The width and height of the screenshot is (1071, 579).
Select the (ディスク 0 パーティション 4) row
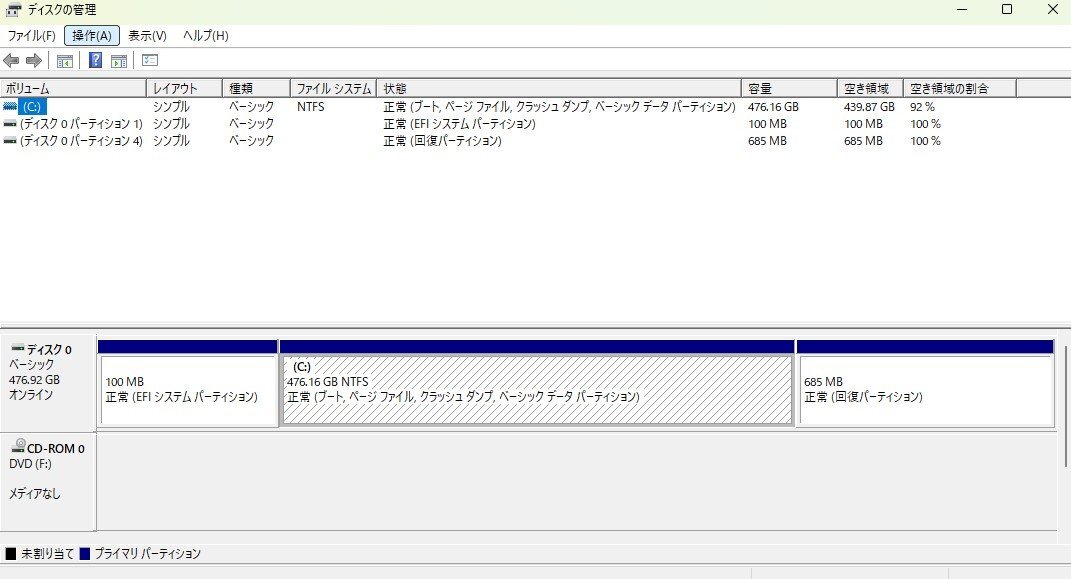point(509,141)
